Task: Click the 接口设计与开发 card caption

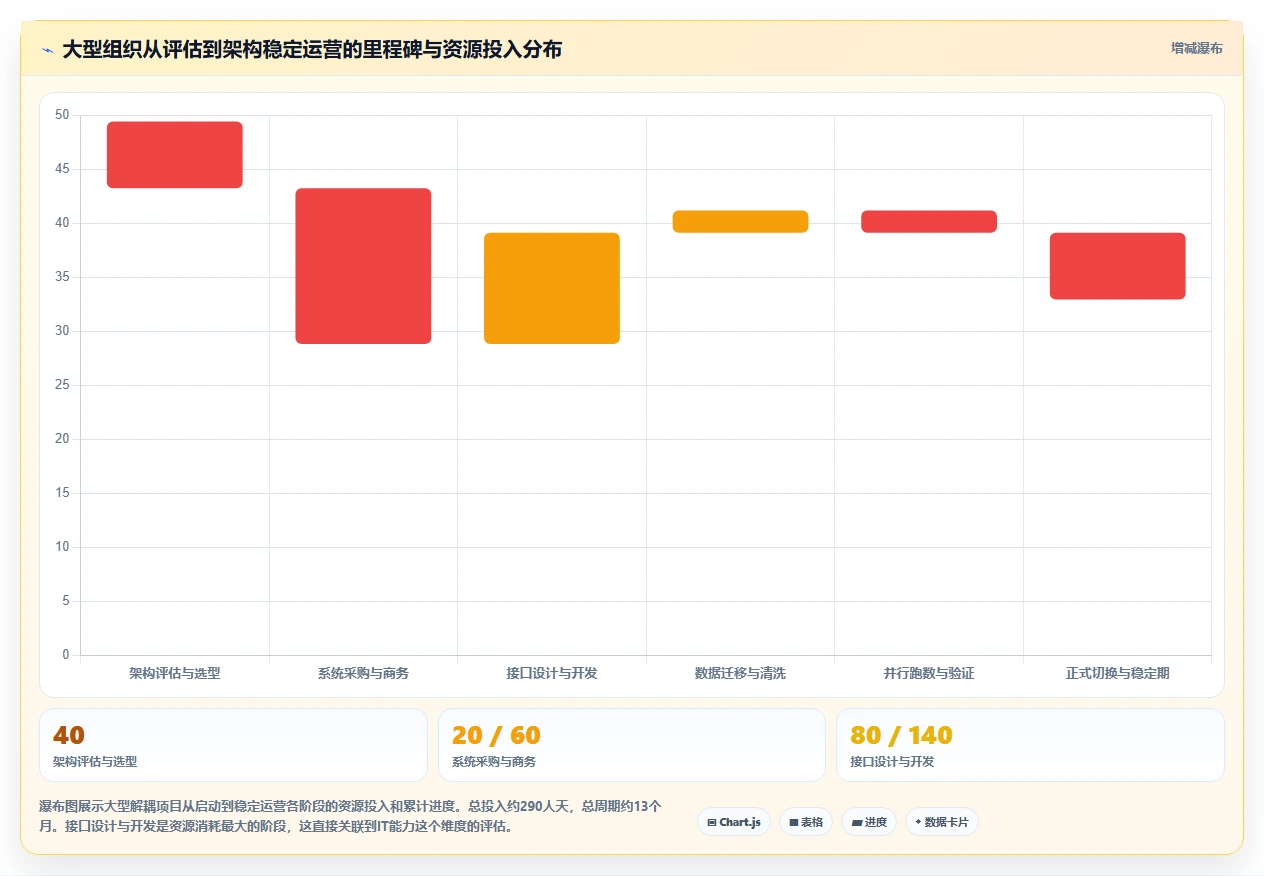Action: [892, 761]
